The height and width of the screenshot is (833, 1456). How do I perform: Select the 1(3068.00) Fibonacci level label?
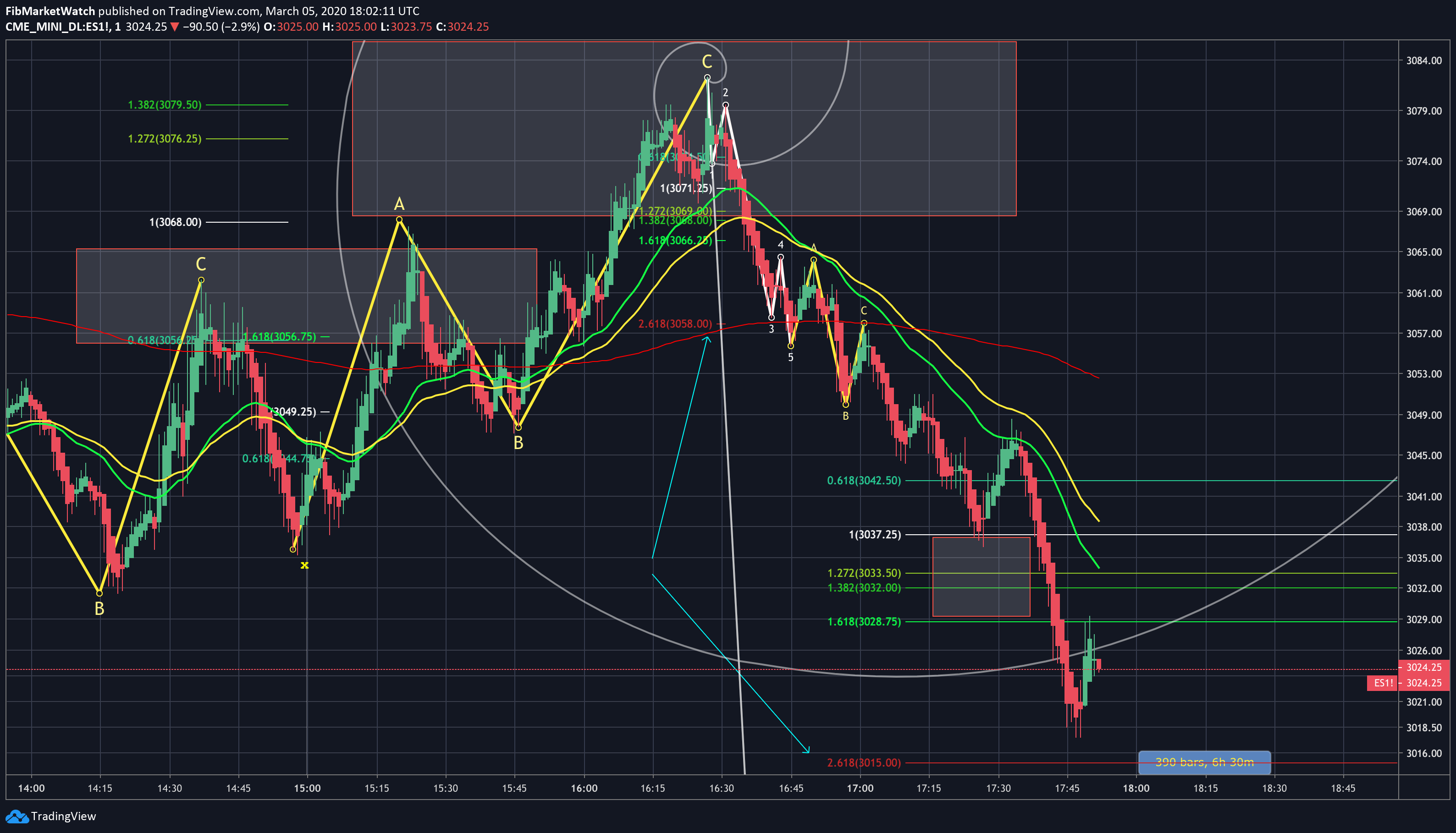tap(175, 222)
